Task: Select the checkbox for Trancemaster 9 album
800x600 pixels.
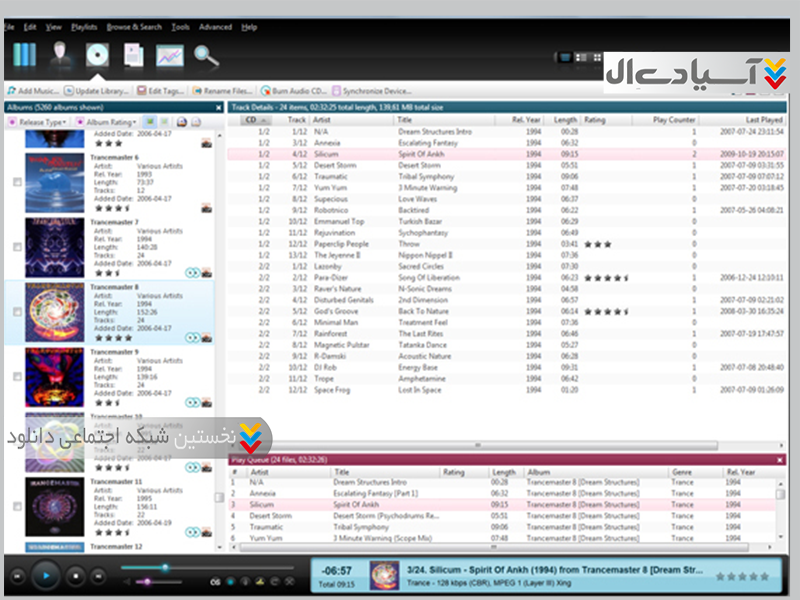Action: pyautogui.click(x=17, y=377)
